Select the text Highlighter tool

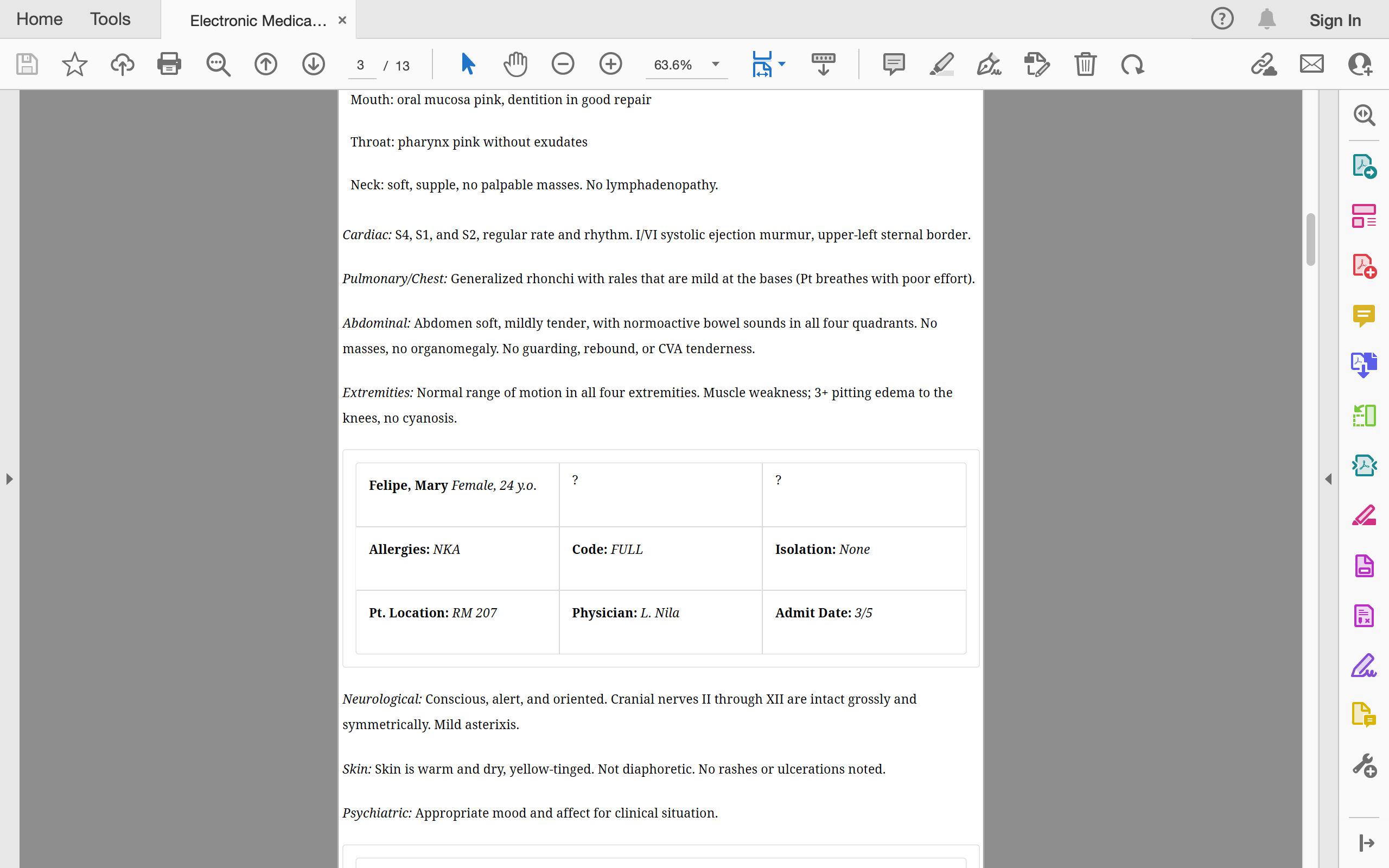tap(941, 63)
